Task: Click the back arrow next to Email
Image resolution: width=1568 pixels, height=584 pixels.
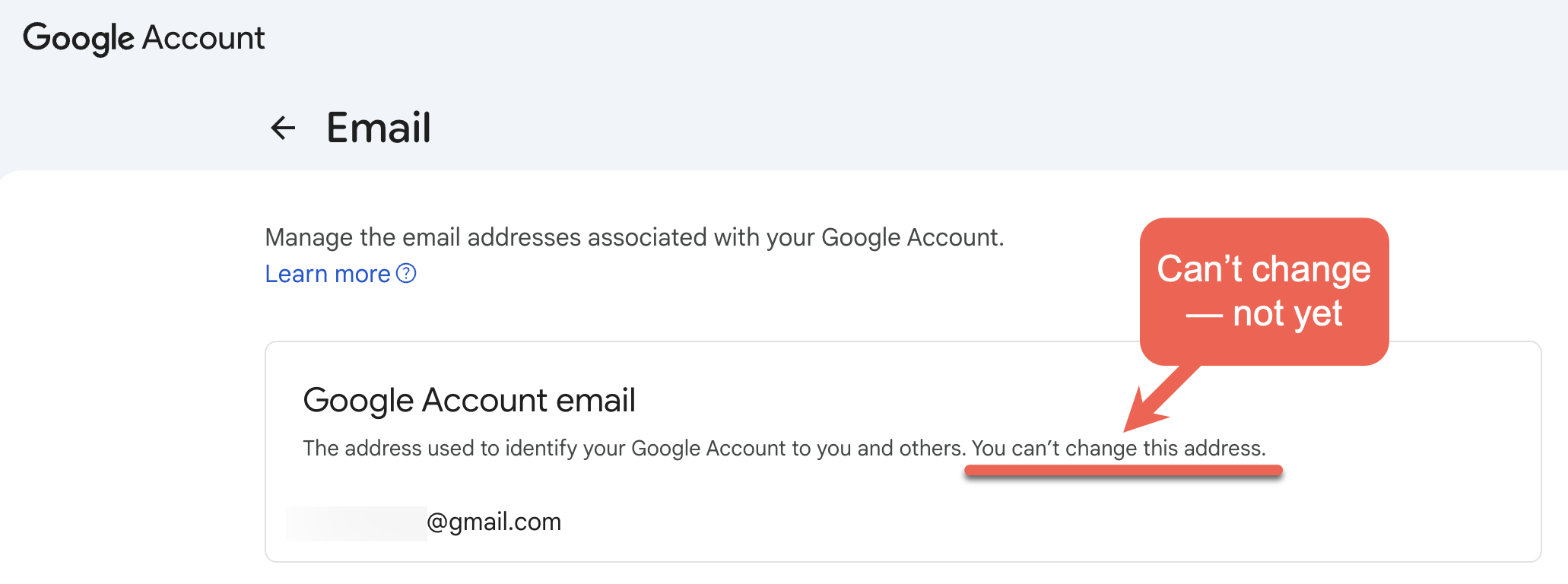Action: [283, 128]
